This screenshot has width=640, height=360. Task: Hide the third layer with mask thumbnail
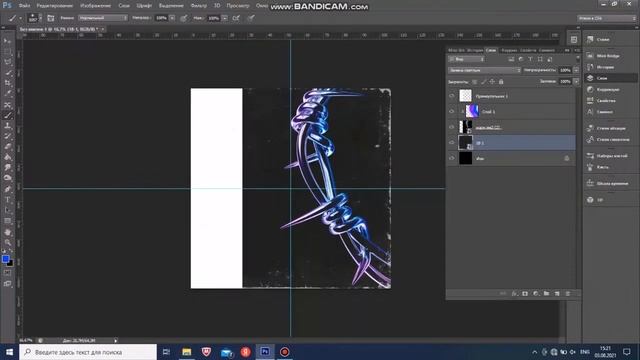coord(451,127)
